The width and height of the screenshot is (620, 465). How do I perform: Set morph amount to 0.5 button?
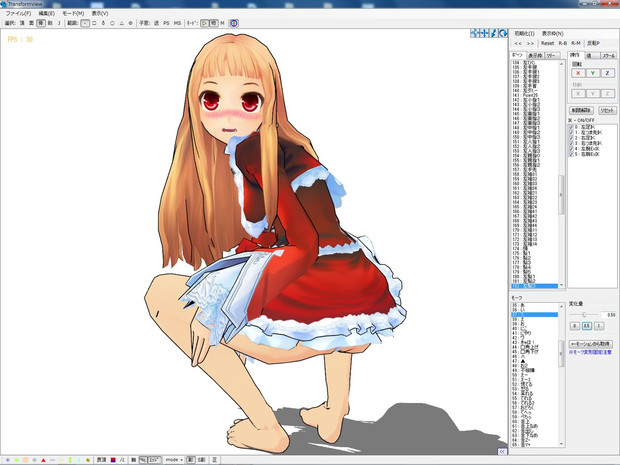pos(587,326)
